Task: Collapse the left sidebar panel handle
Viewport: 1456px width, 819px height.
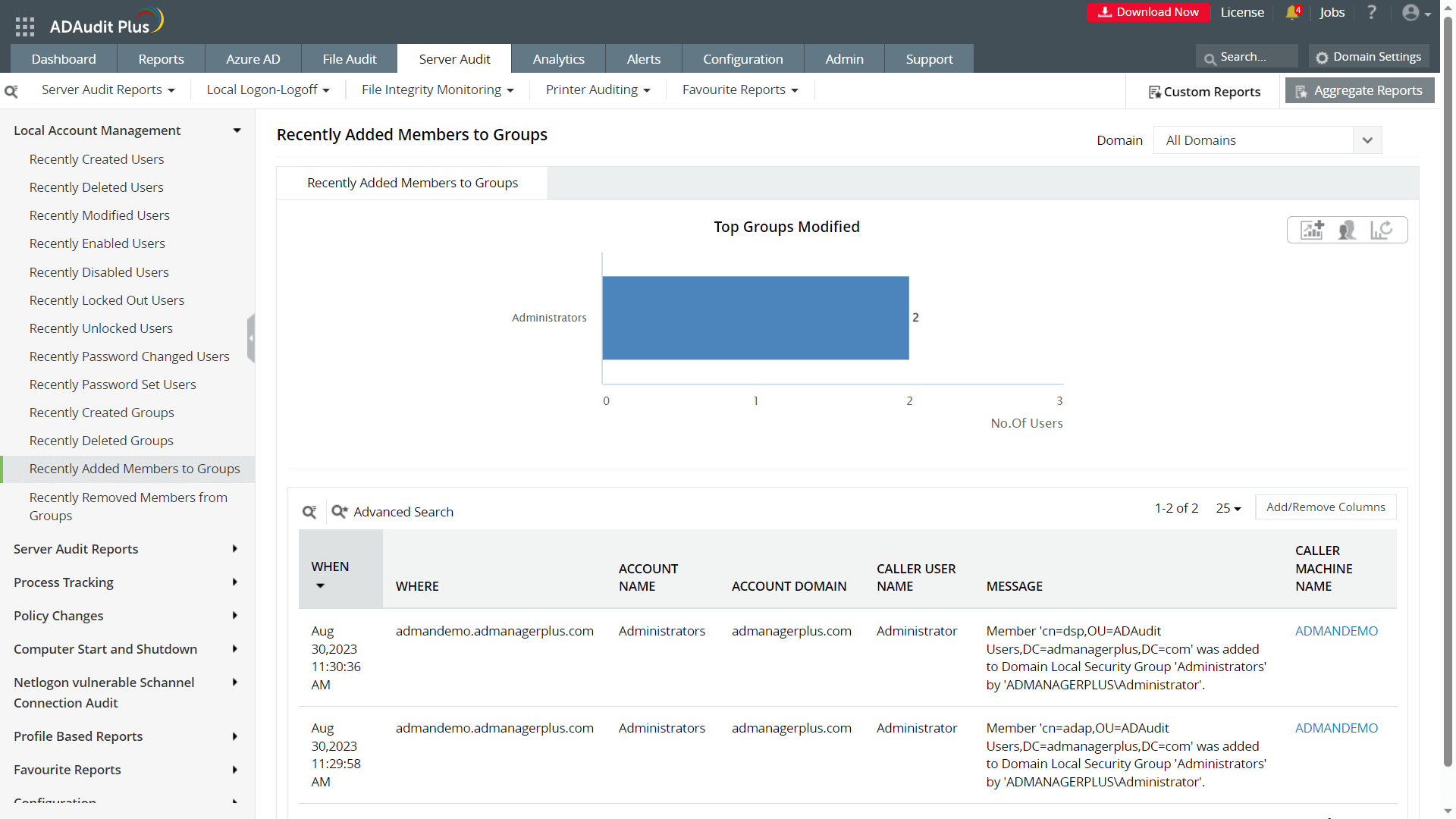Action: click(x=251, y=338)
